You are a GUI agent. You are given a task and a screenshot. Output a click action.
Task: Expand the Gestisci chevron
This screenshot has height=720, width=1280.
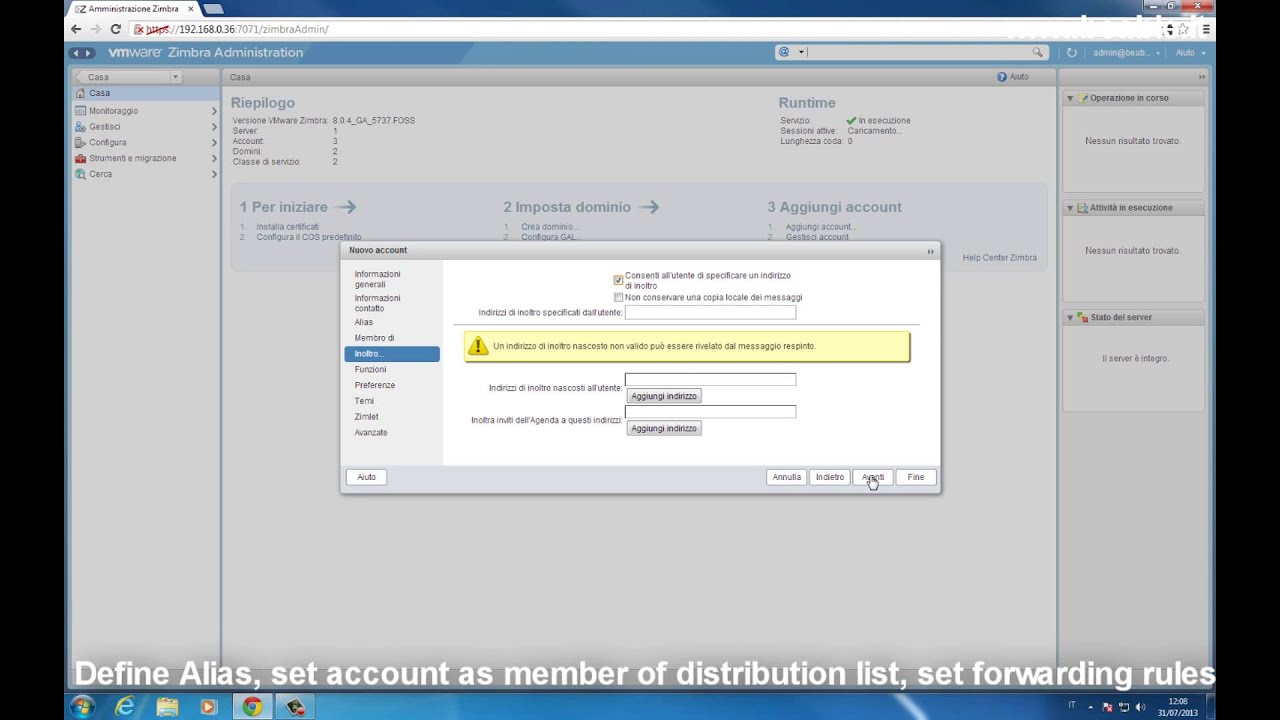tap(214, 126)
